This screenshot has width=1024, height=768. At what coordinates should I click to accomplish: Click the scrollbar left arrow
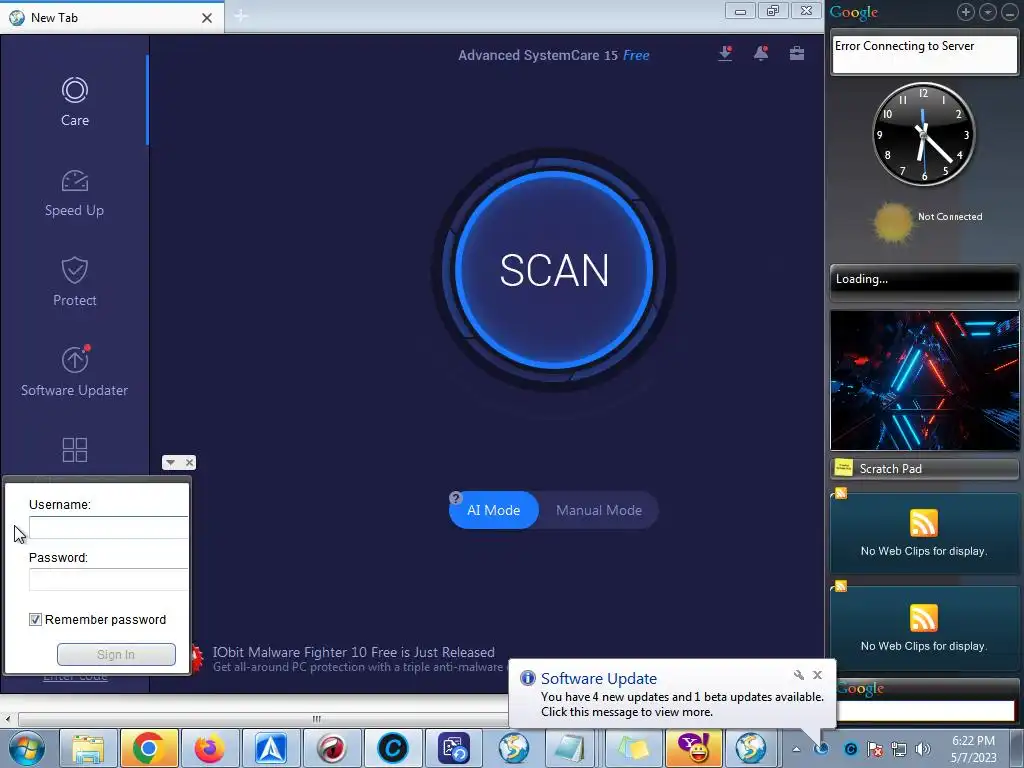[8, 719]
